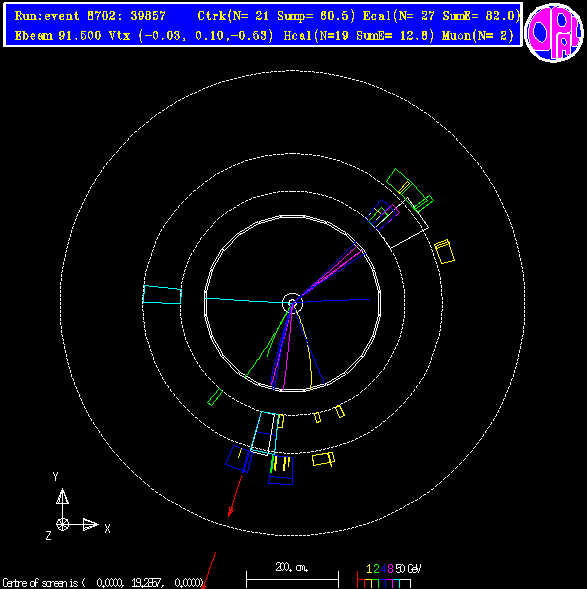Screen dimensions: 587x589
Task: Click the small central beam-pipe circle
Action: point(292,302)
